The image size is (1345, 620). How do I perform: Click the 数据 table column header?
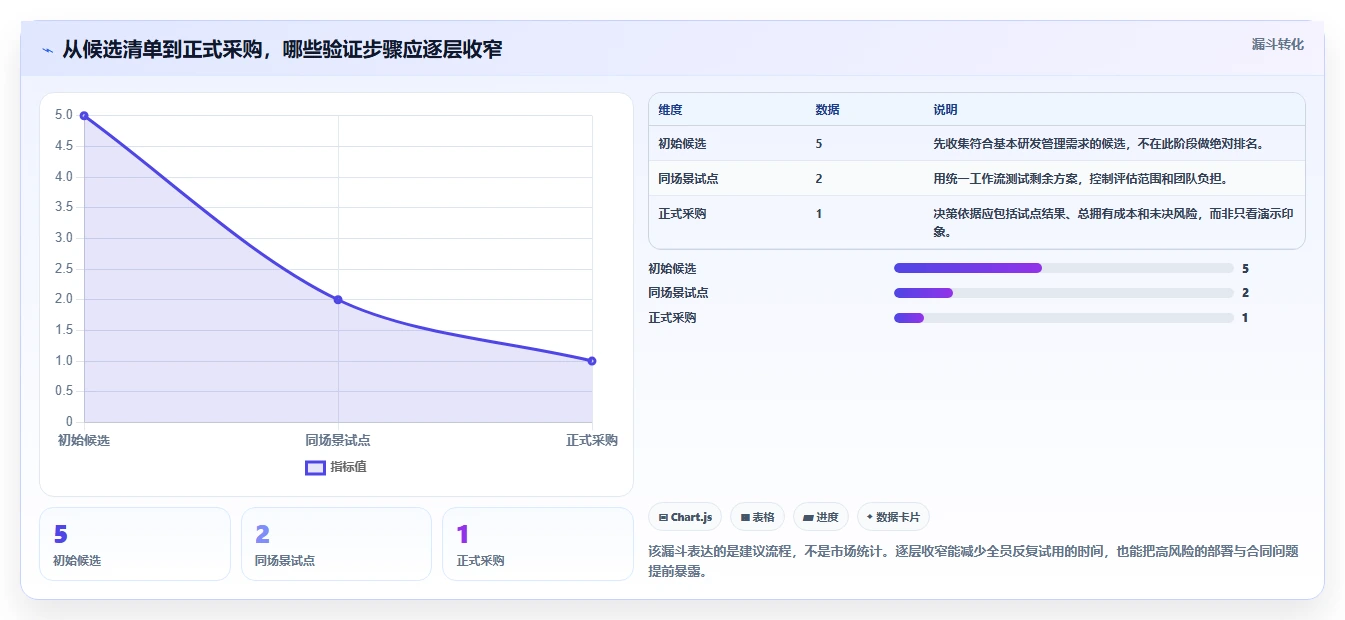pyautogui.click(x=827, y=110)
